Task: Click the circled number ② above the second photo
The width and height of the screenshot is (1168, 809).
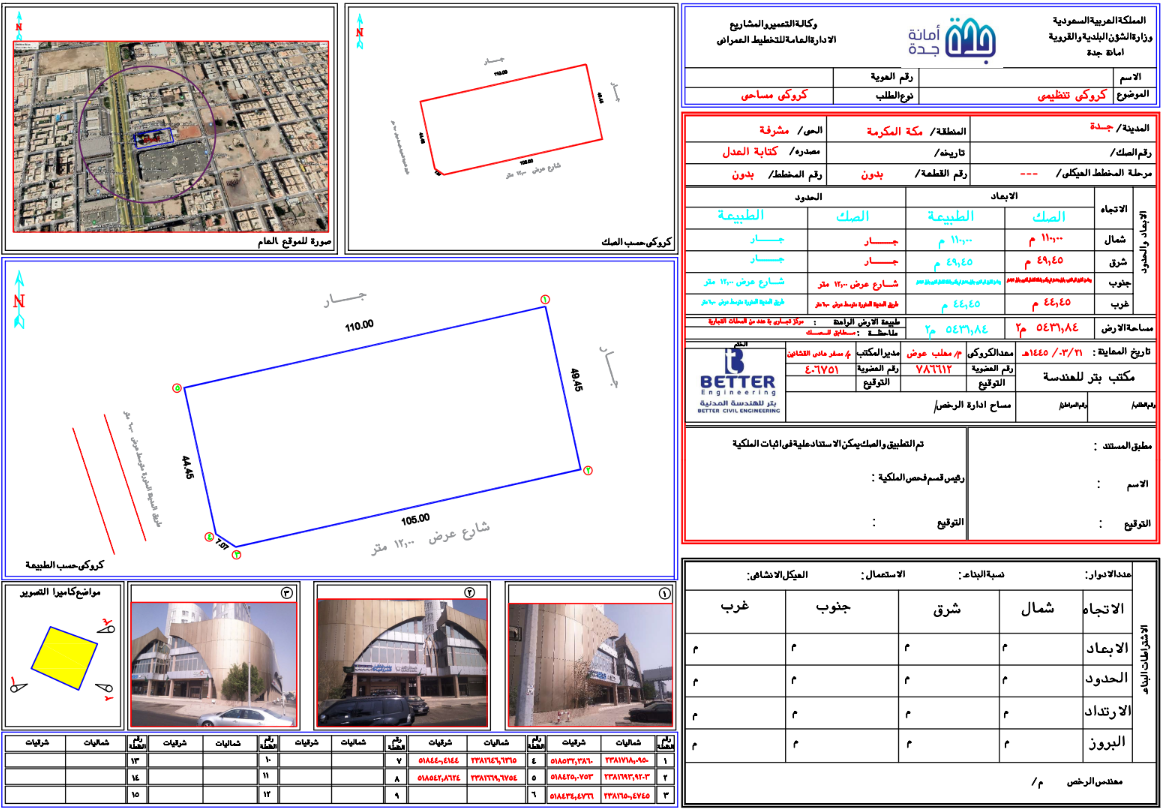Action: [469, 592]
